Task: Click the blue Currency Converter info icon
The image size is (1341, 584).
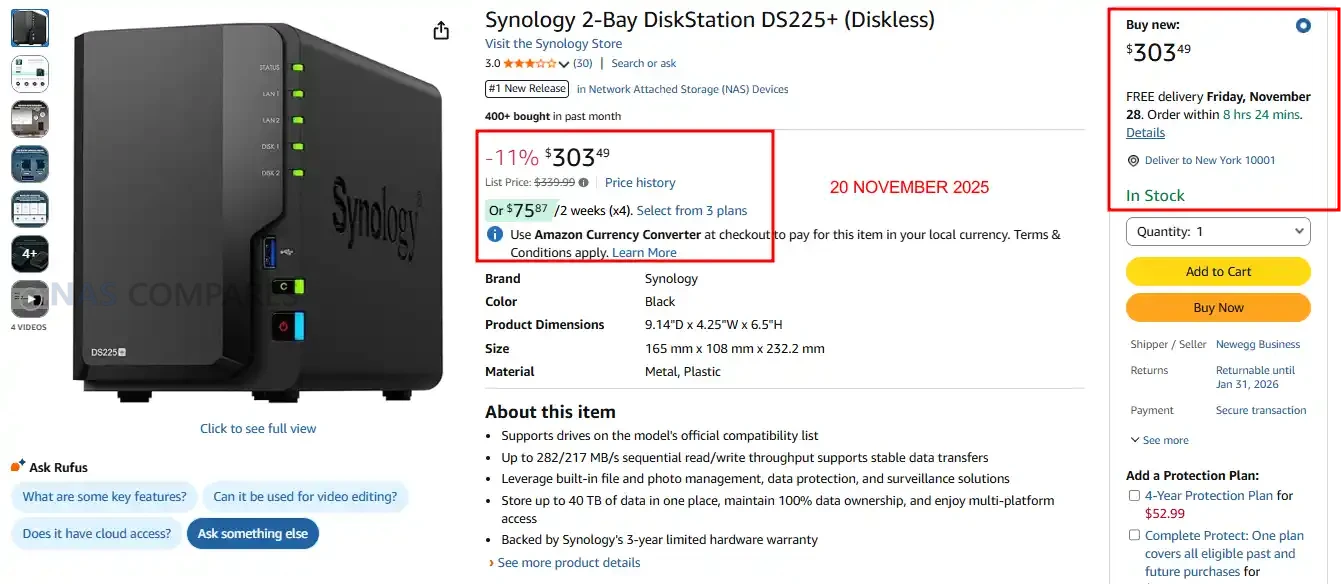Action: 495,235
